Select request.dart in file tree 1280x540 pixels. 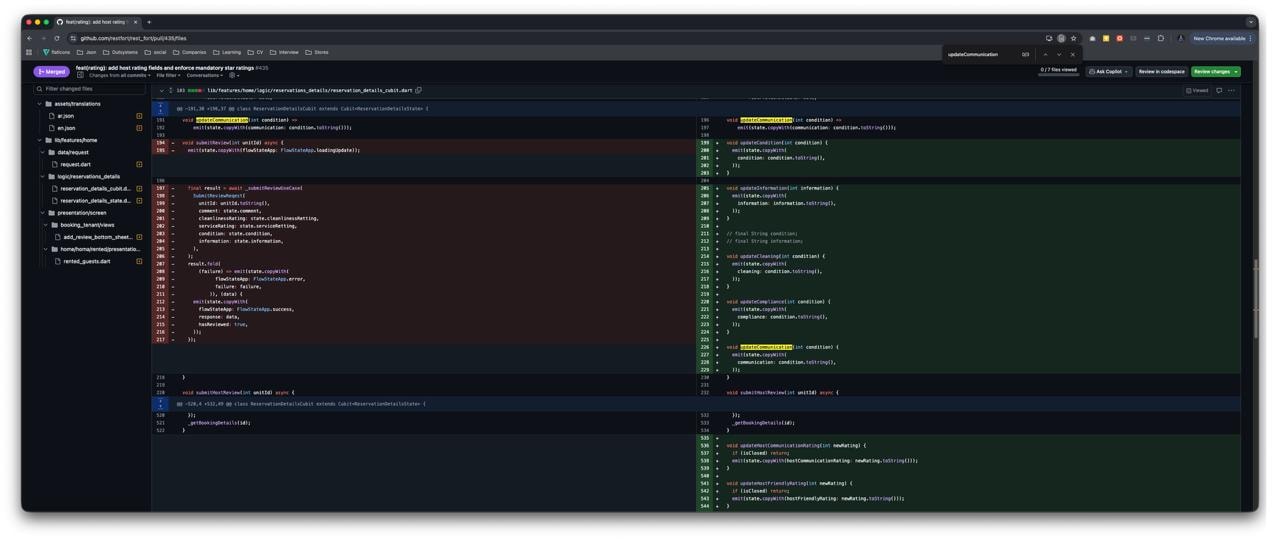(75, 164)
